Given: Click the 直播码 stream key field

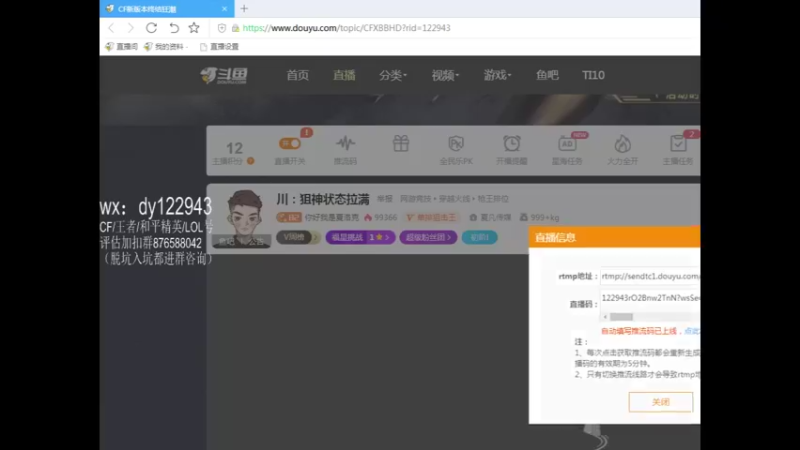Looking at the screenshot, I should point(650,298).
